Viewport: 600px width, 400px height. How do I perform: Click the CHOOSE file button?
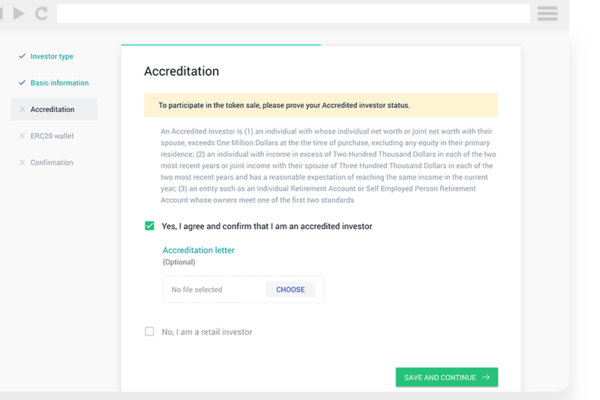click(x=290, y=290)
